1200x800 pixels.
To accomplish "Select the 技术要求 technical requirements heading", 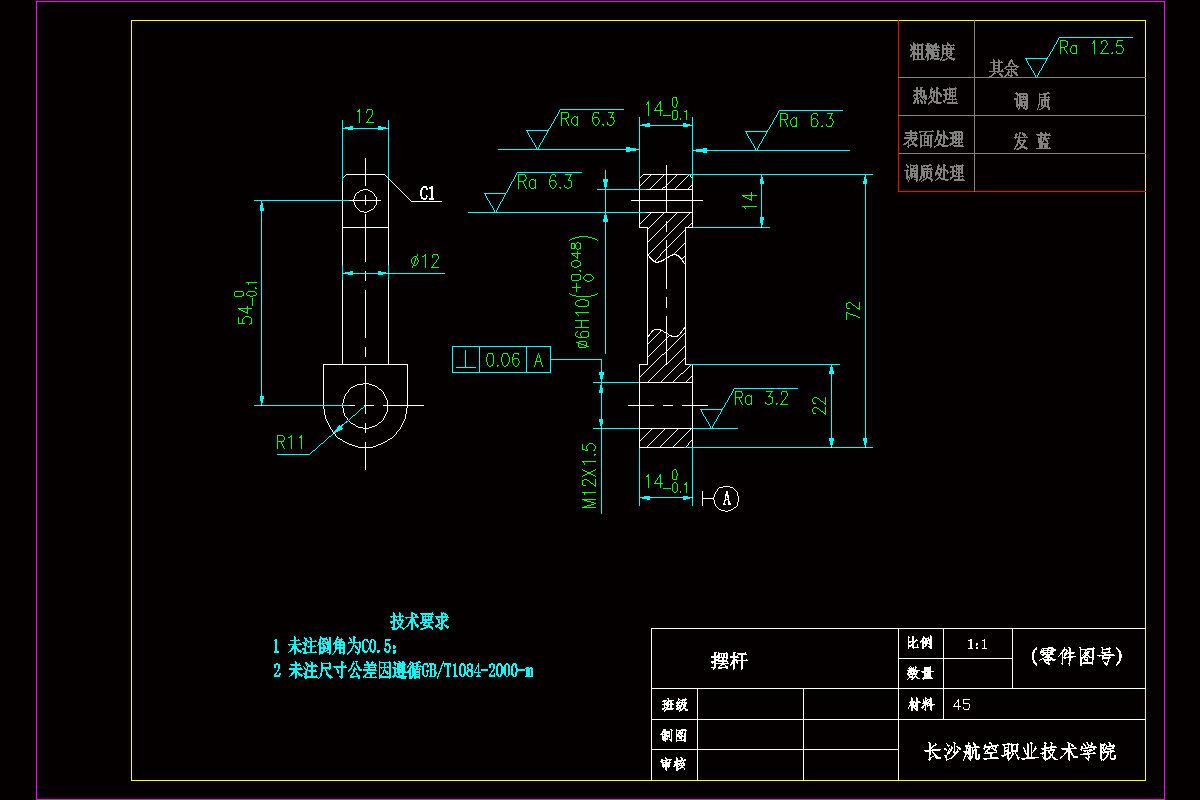I will [x=419, y=620].
